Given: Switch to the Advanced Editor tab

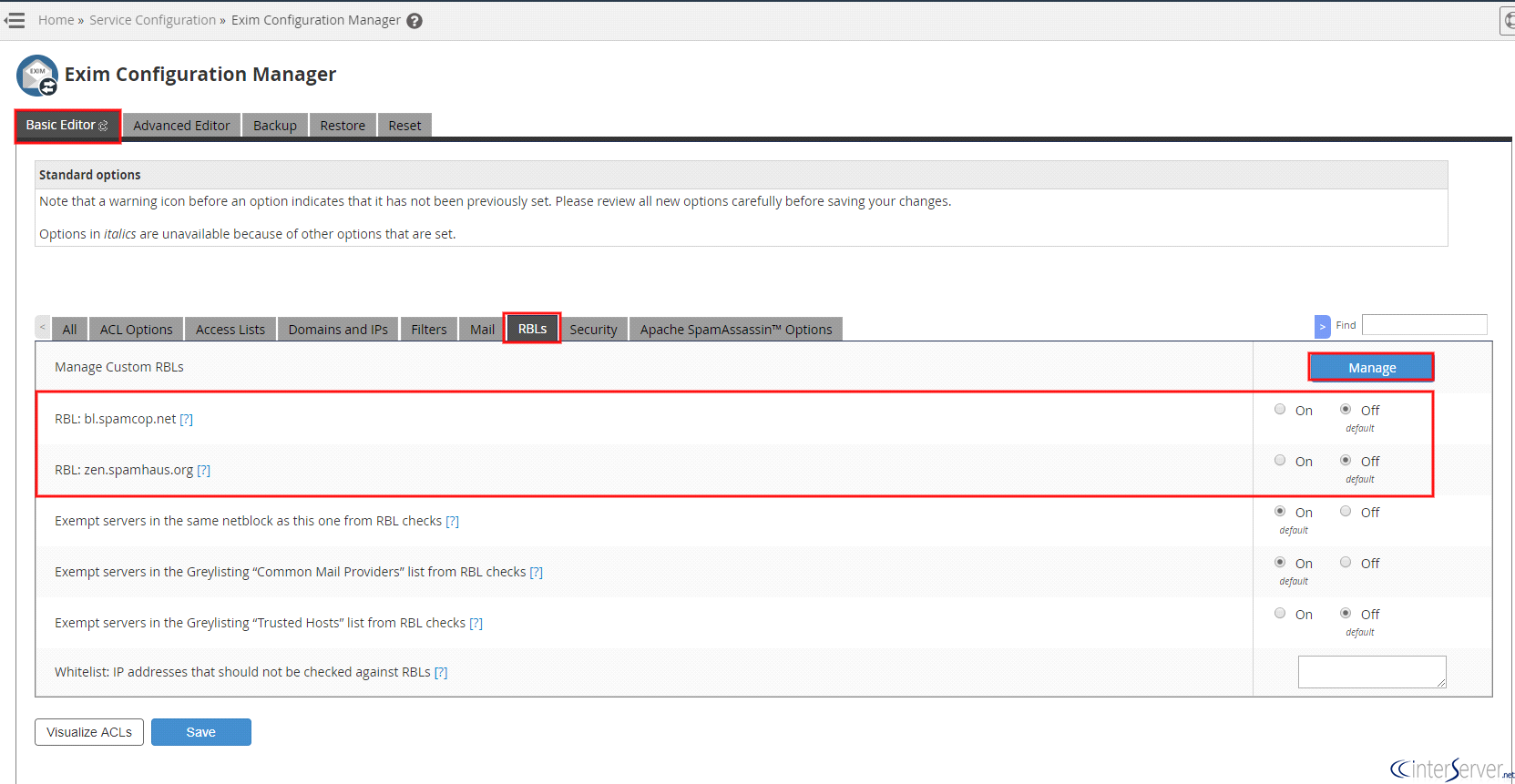Looking at the screenshot, I should (181, 126).
